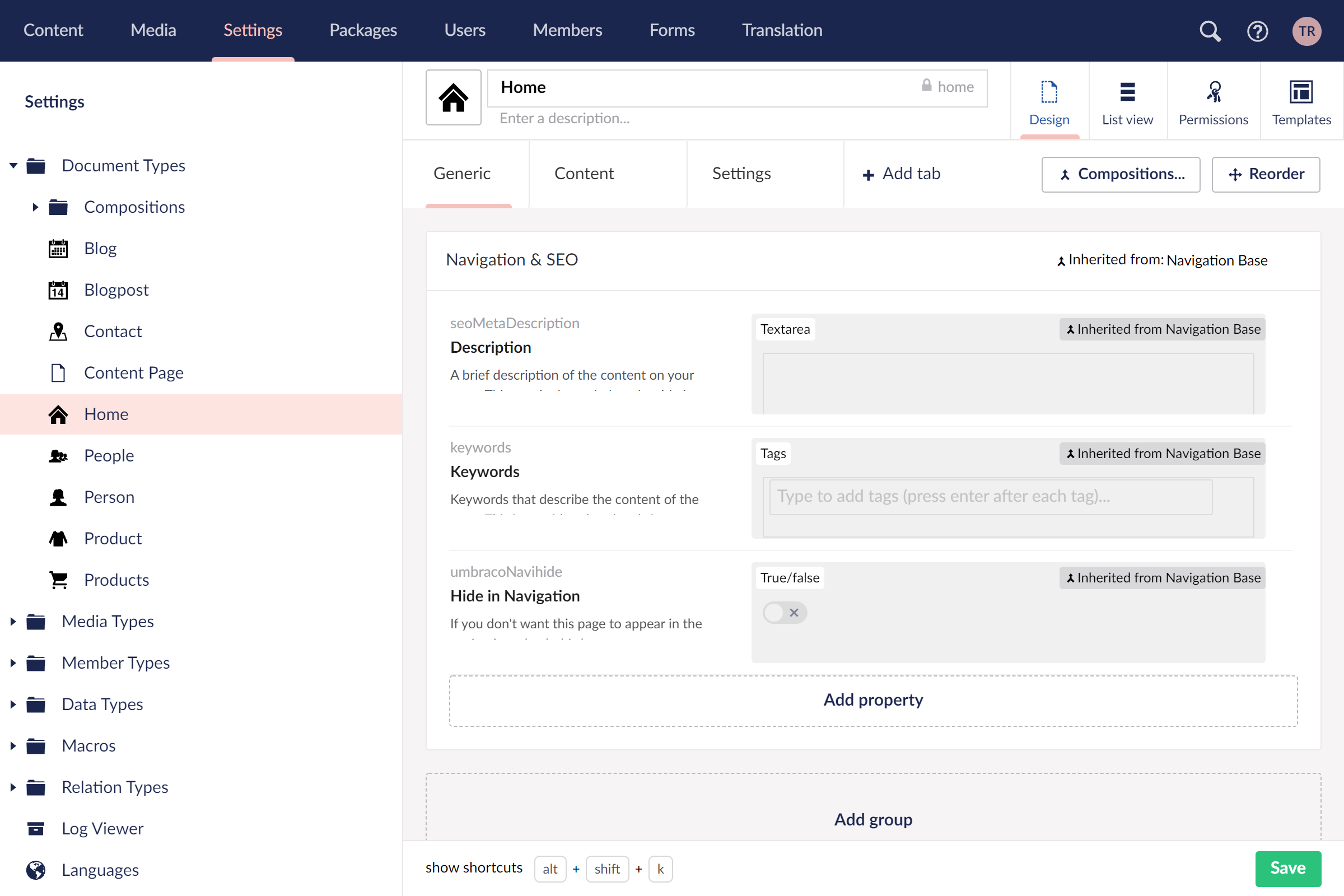Screen dimensions: 1344x896
Task: Expand the Media Types node
Action: (13, 622)
